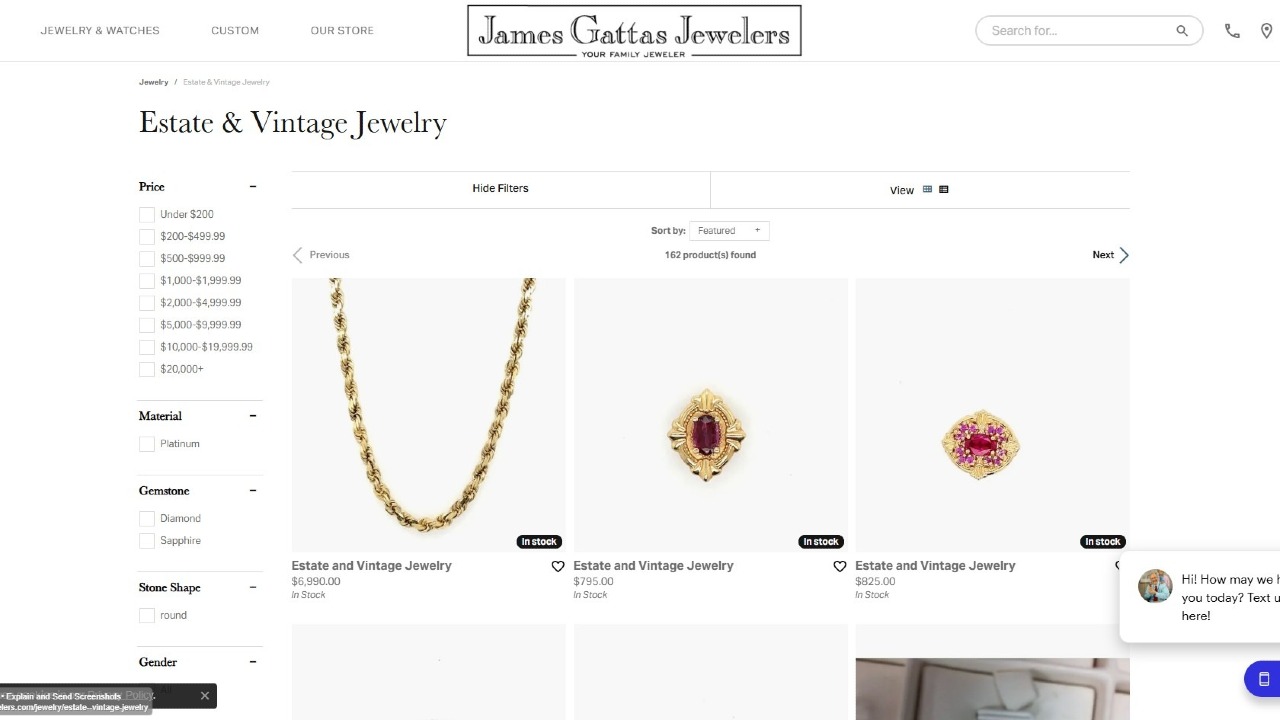
Task: Open the JEWELRY & WATCHES menu
Action: 100,30
